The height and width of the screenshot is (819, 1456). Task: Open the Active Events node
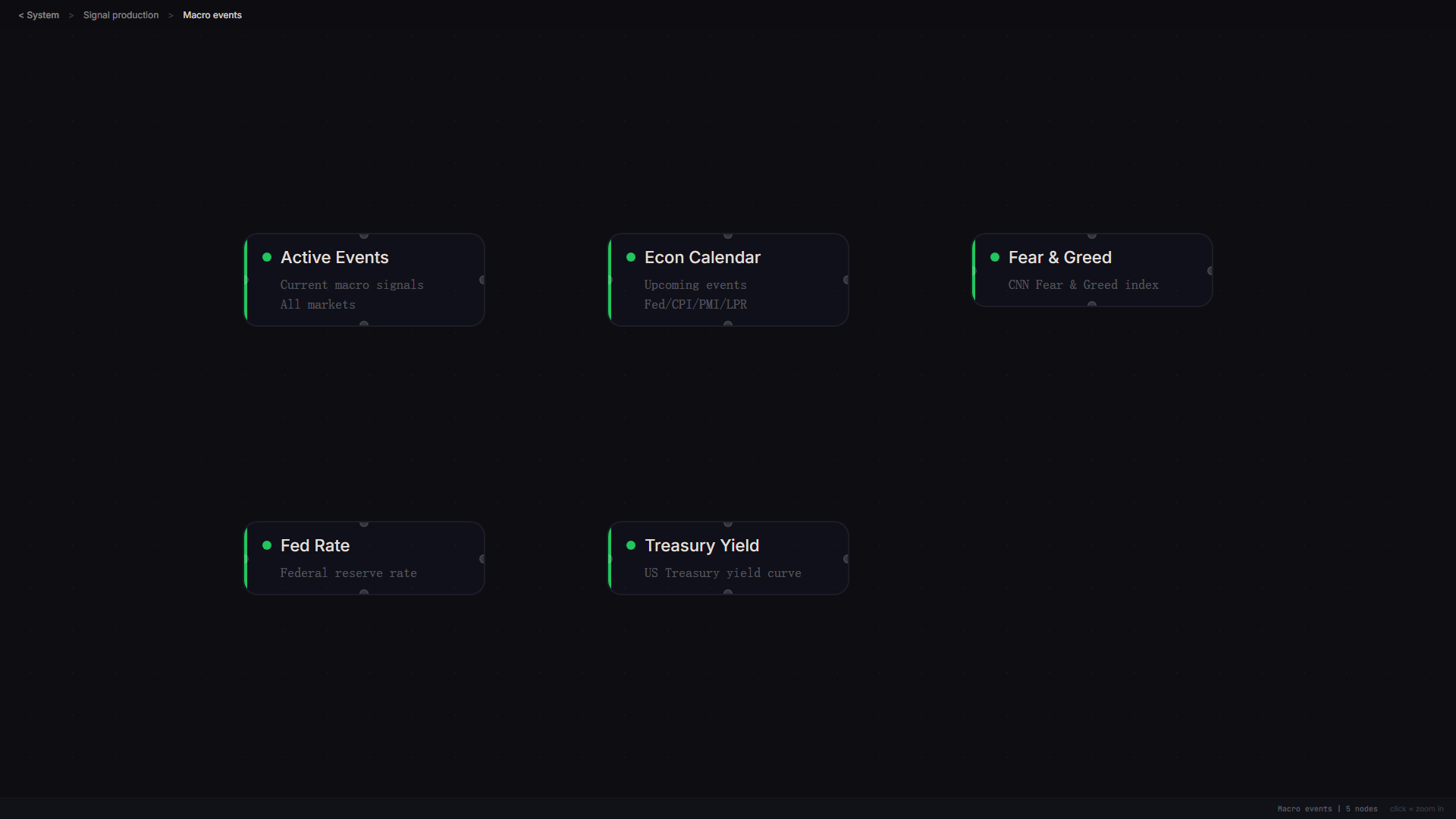pyautogui.click(x=364, y=281)
